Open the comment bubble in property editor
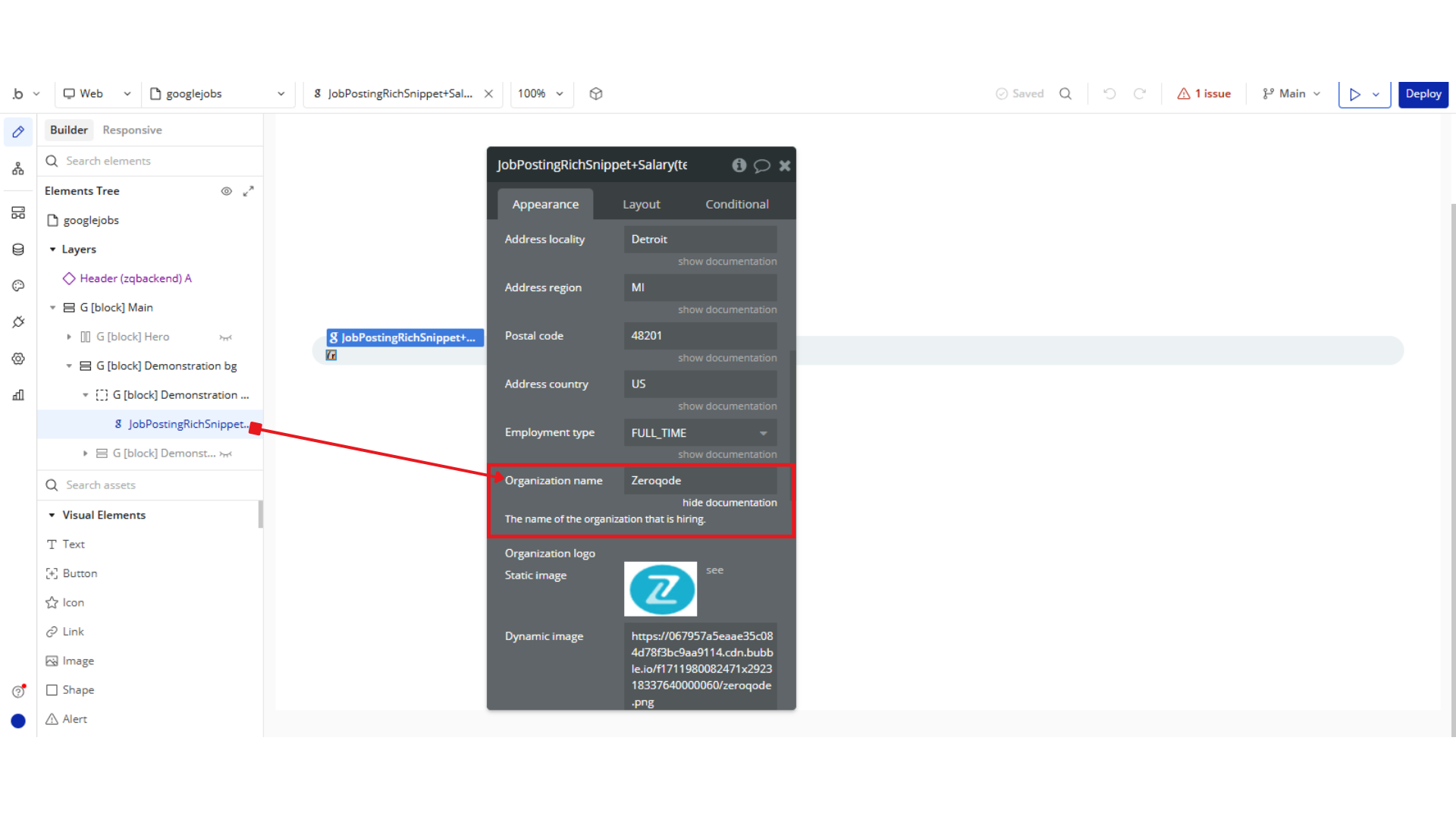This screenshot has width=1456, height=819. point(762,165)
